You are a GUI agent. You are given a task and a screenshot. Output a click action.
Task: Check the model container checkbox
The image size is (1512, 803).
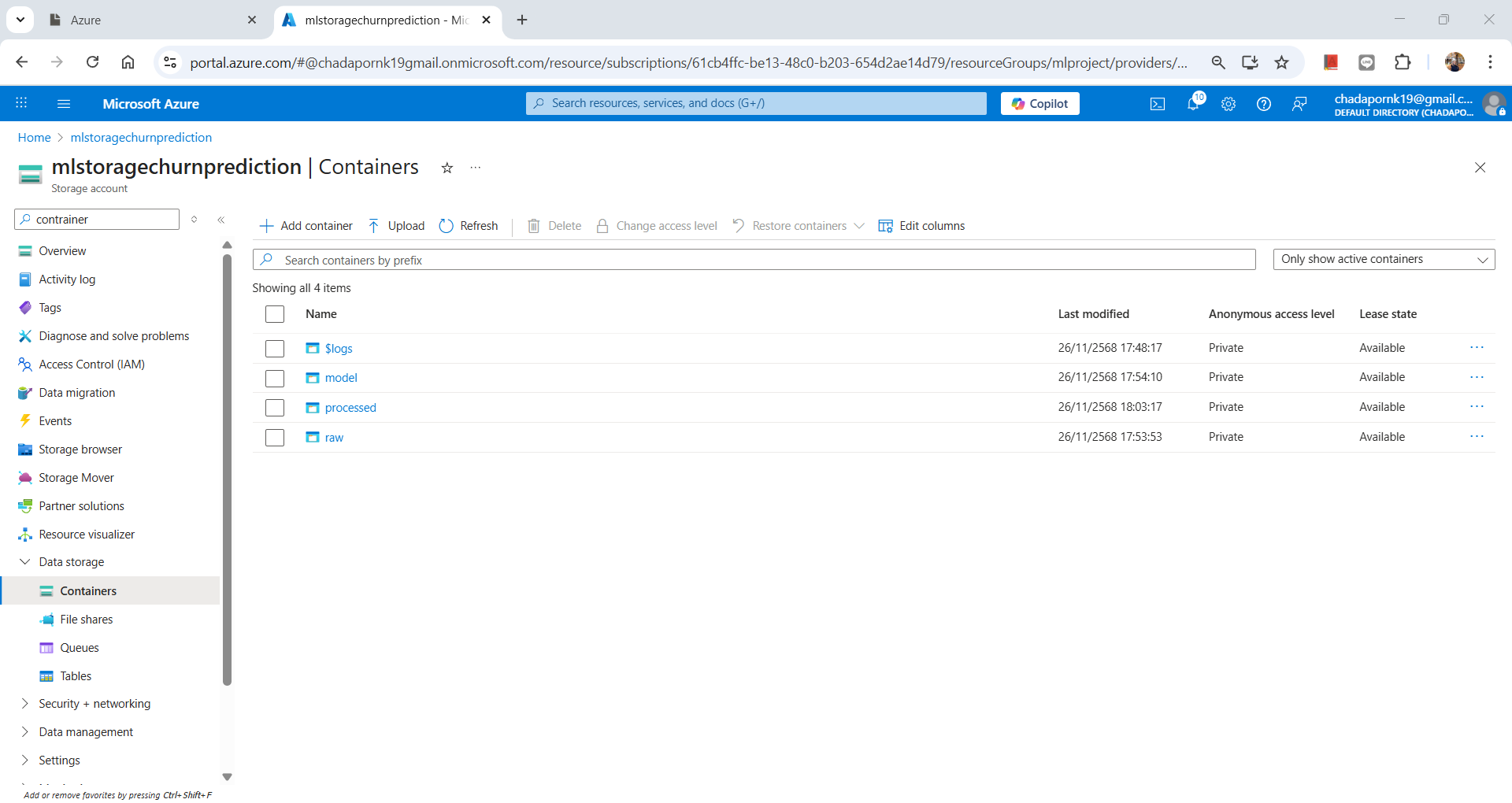click(x=275, y=378)
